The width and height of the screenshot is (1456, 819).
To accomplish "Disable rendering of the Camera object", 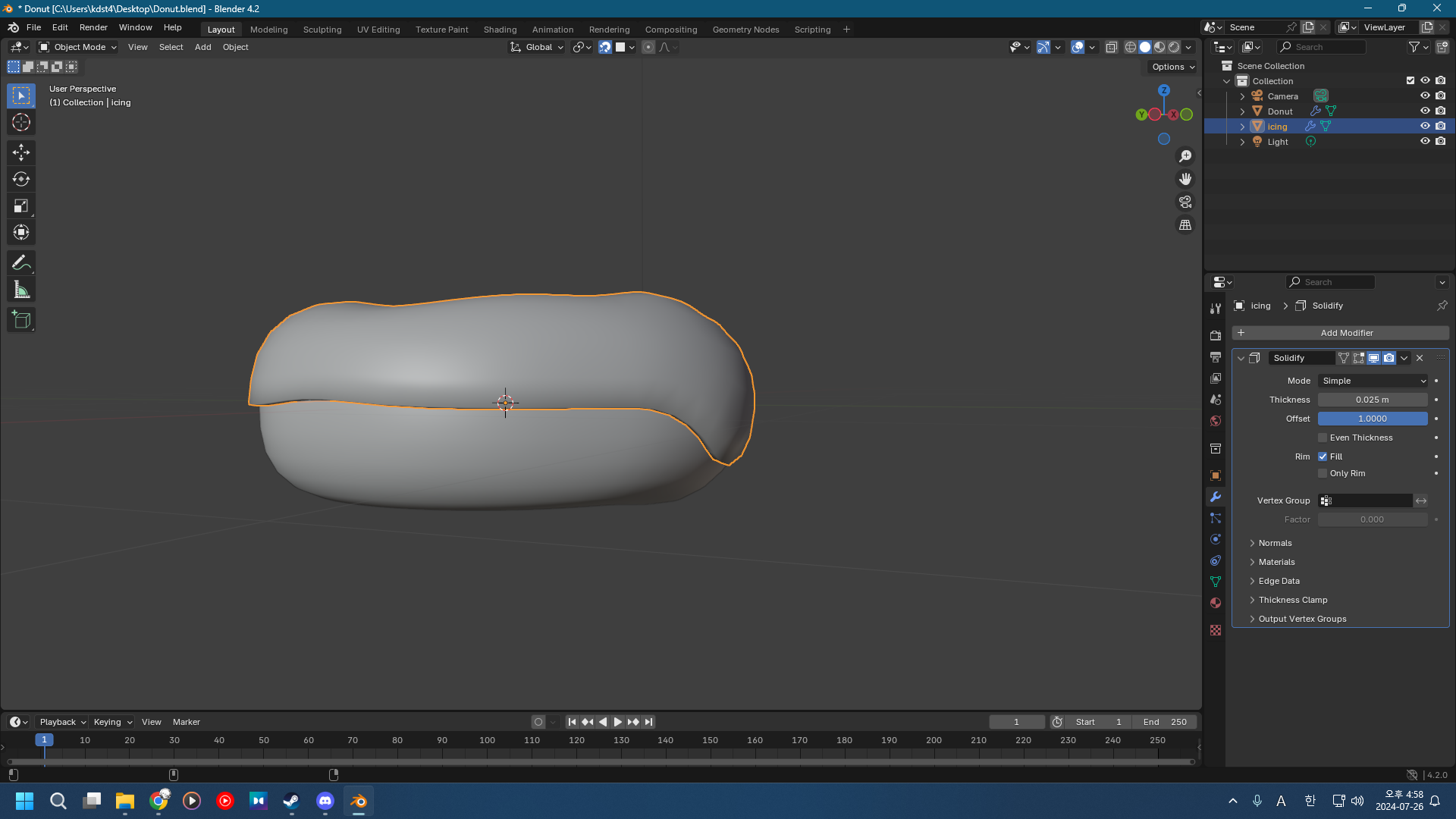I will pyautogui.click(x=1440, y=96).
